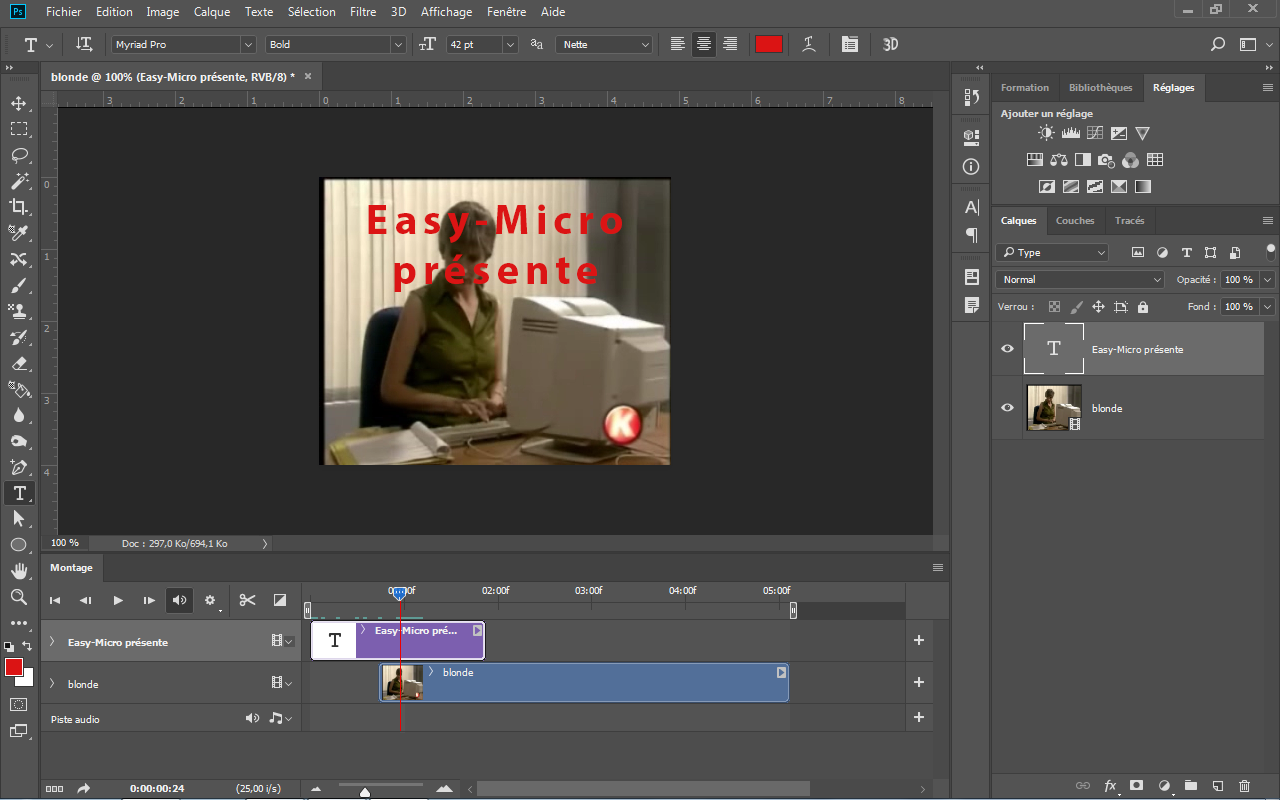Open the character and paragraph panels icon
The image size is (1280, 800).
point(849,44)
